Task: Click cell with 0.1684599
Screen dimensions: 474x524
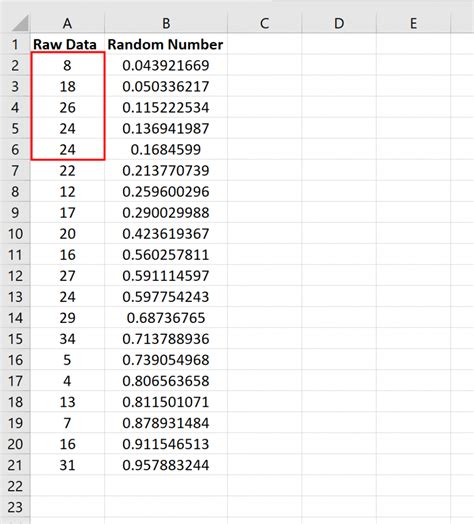Action: pyautogui.click(x=166, y=149)
